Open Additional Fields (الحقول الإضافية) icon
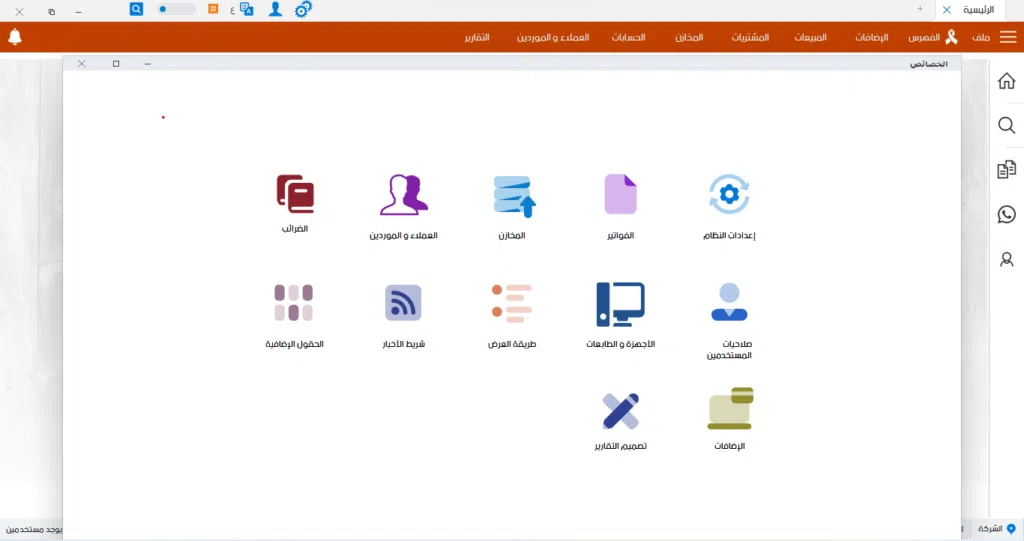This screenshot has width=1024, height=541. 294,303
